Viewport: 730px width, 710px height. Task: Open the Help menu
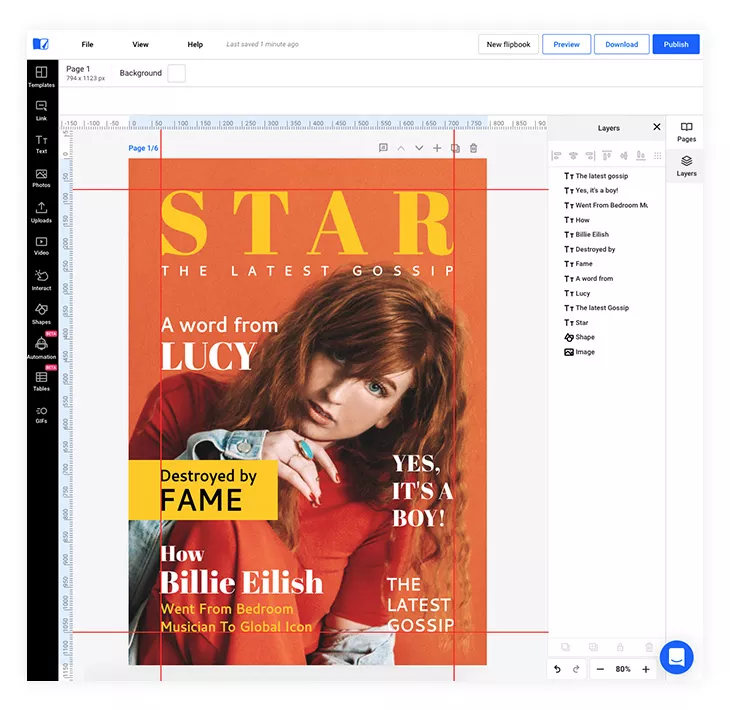point(195,44)
